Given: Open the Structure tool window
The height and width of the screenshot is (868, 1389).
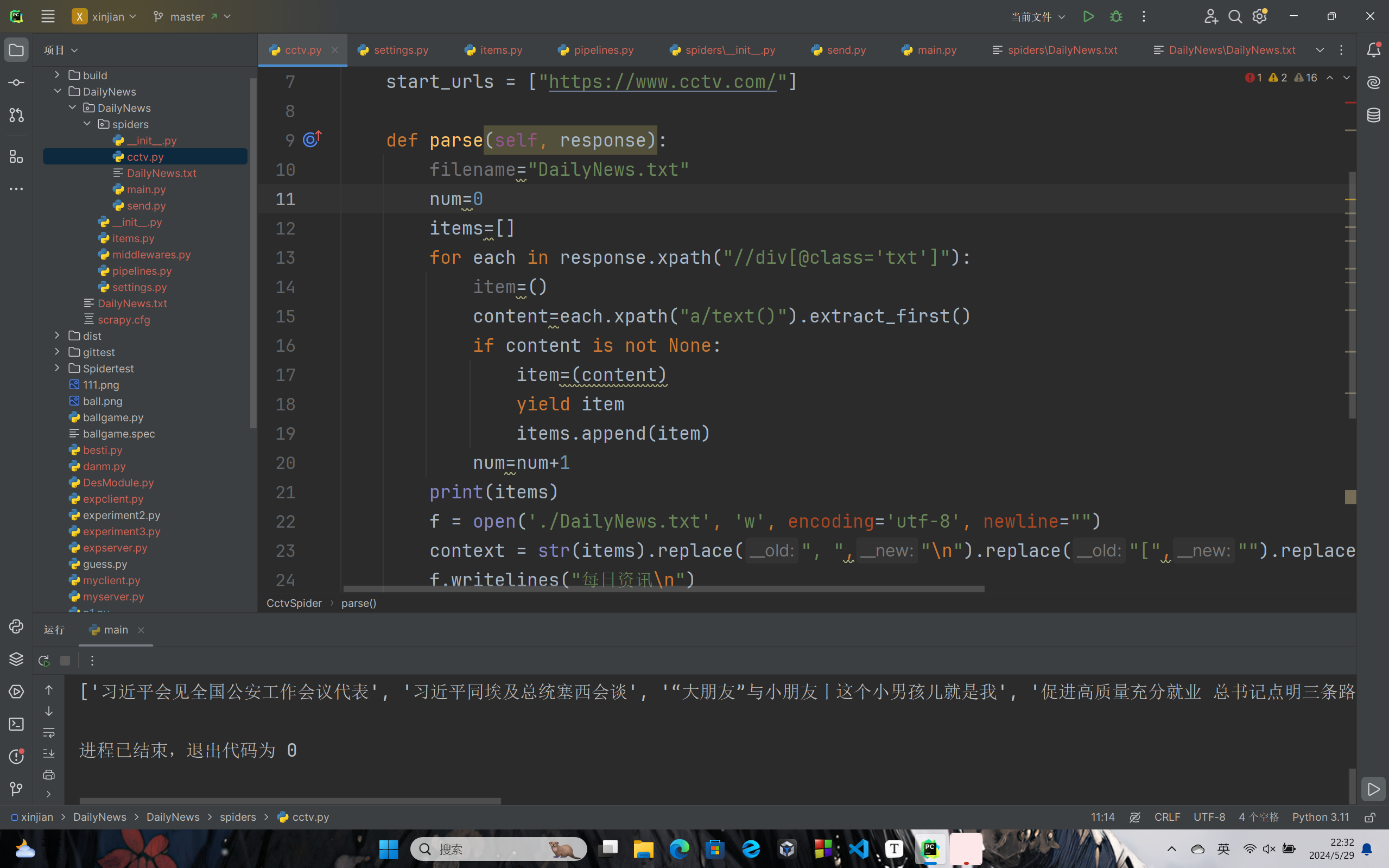Looking at the screenshot, I should click(x=16, y=156).
